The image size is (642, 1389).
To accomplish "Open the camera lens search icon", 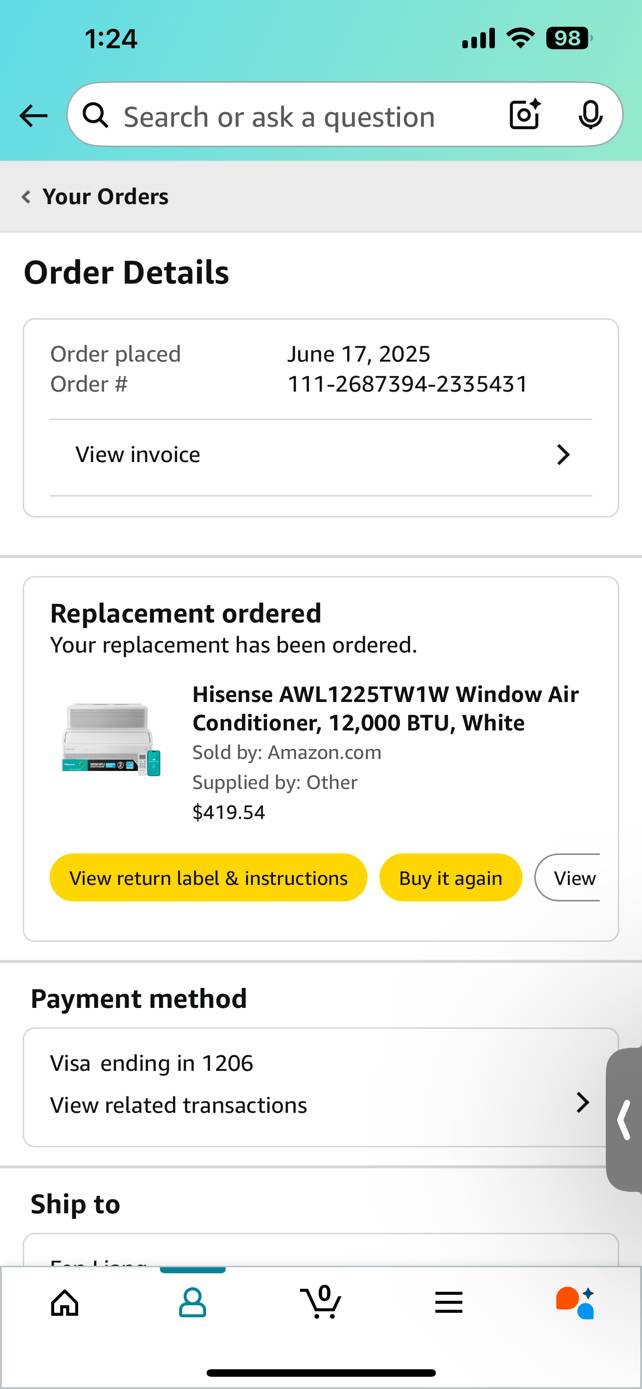I will coord(525,115).
